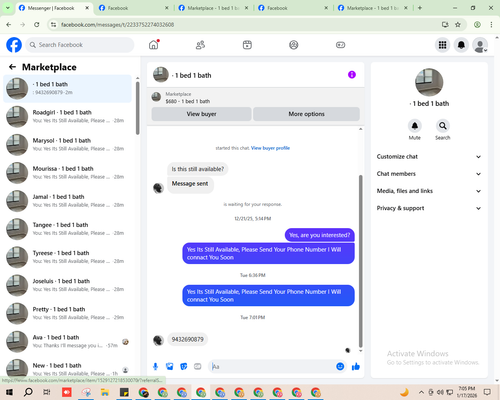Click the 9432690879 message bubble
The height and width of the screenshot is (400, 500).
[187, 339]
